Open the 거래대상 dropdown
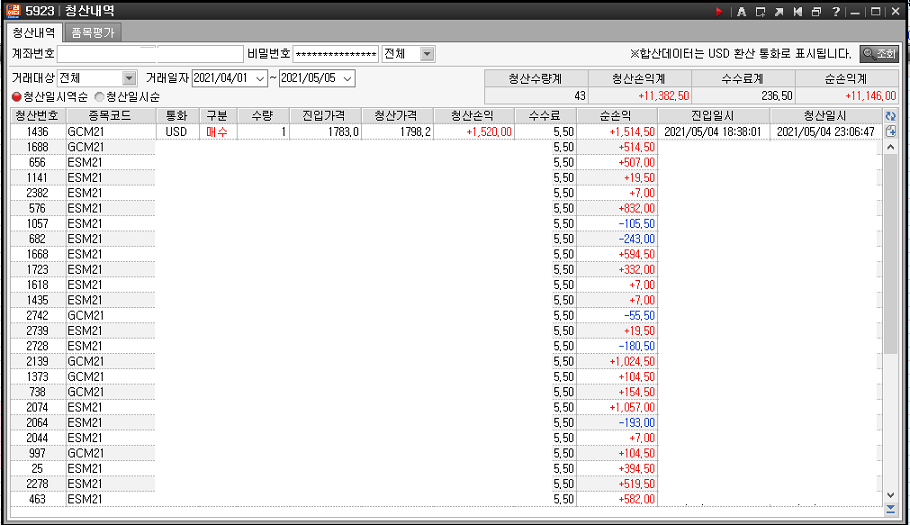 pyautogui.click(x=129, y=78)
